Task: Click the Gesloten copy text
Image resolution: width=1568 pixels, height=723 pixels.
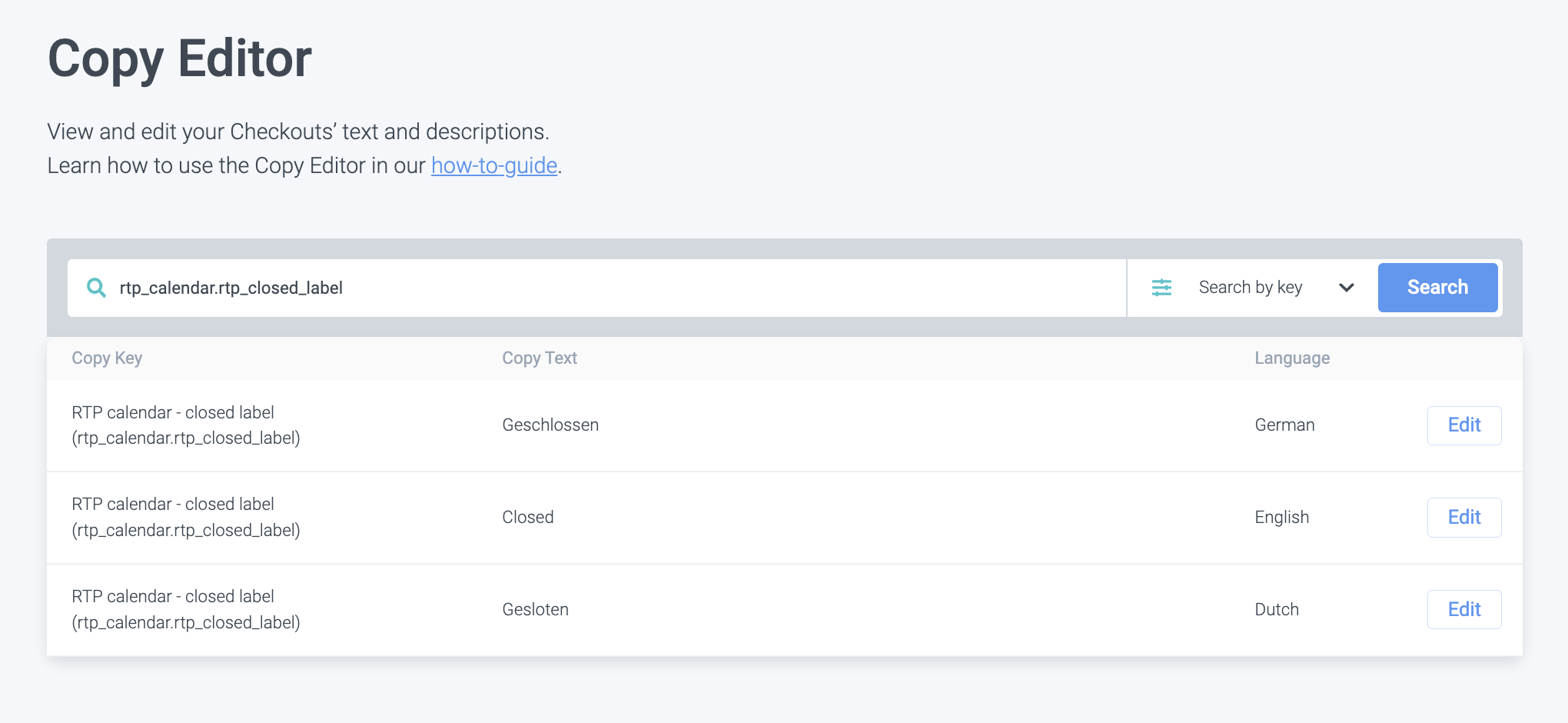Action: tap(535, 610)
